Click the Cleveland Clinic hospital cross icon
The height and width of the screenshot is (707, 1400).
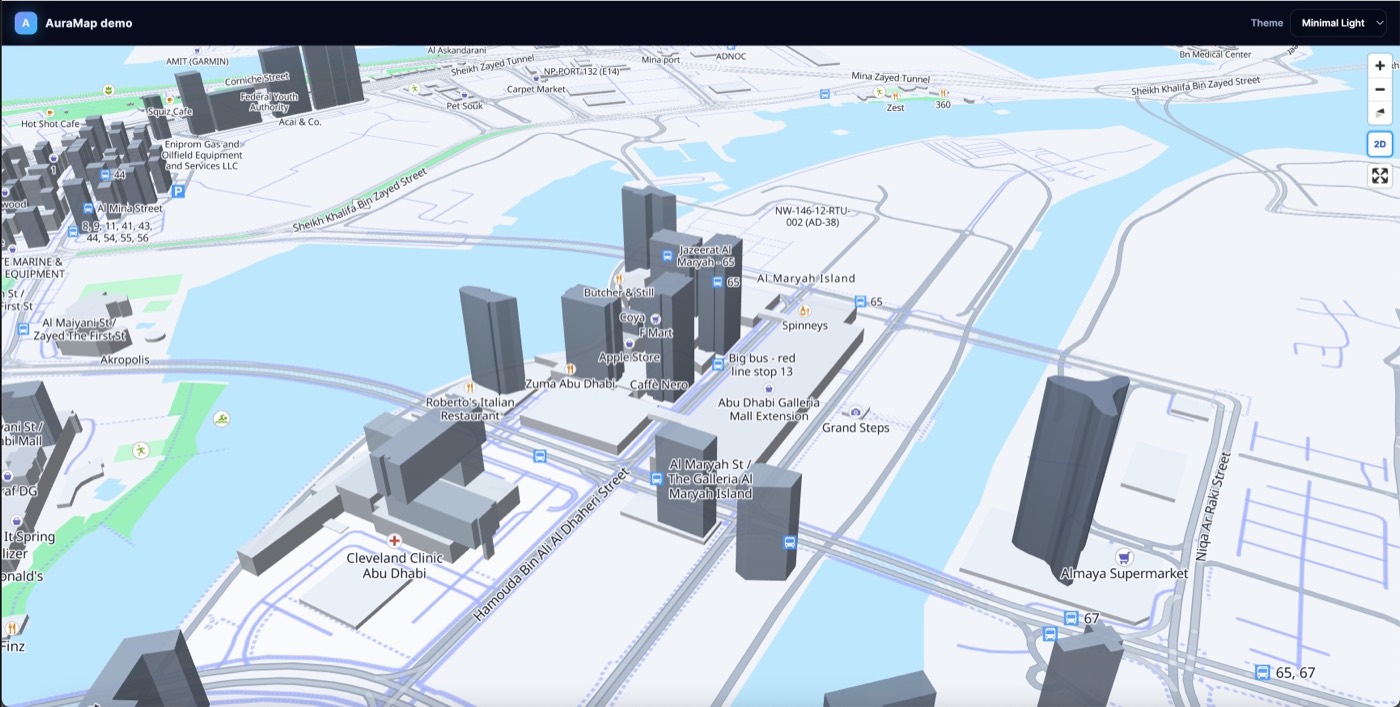394,541
